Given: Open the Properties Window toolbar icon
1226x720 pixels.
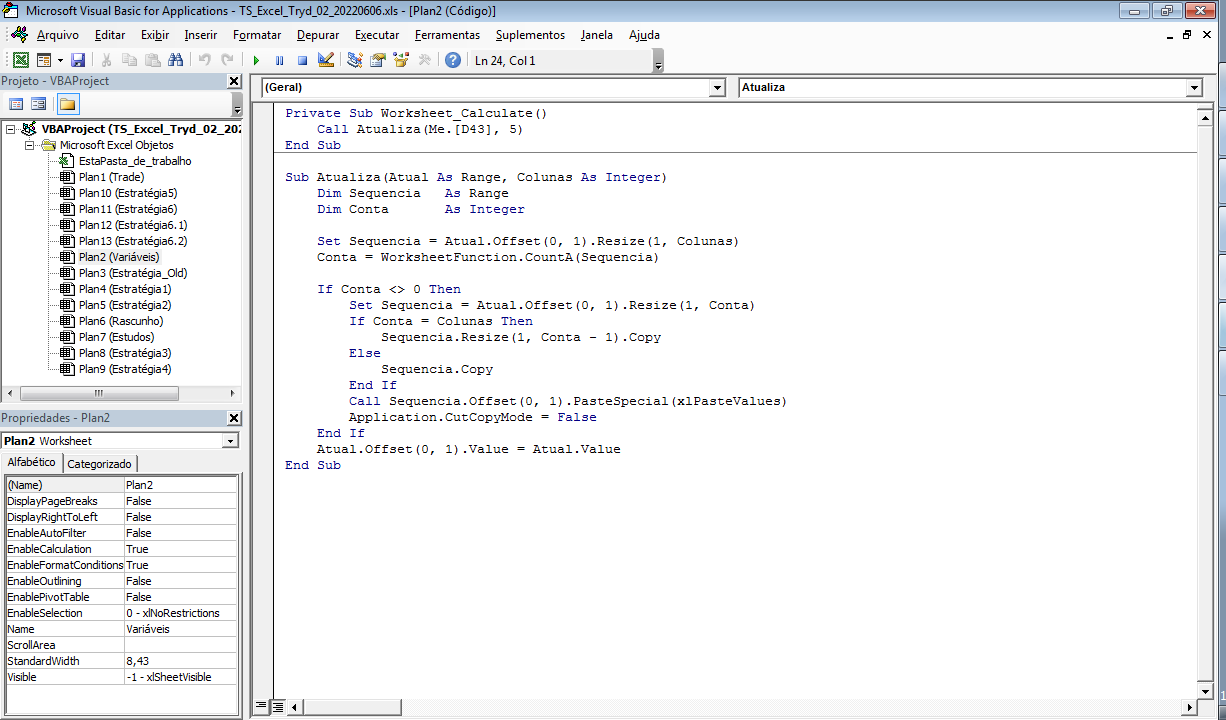Looking at the screenshot, I should tap(378, 60).
